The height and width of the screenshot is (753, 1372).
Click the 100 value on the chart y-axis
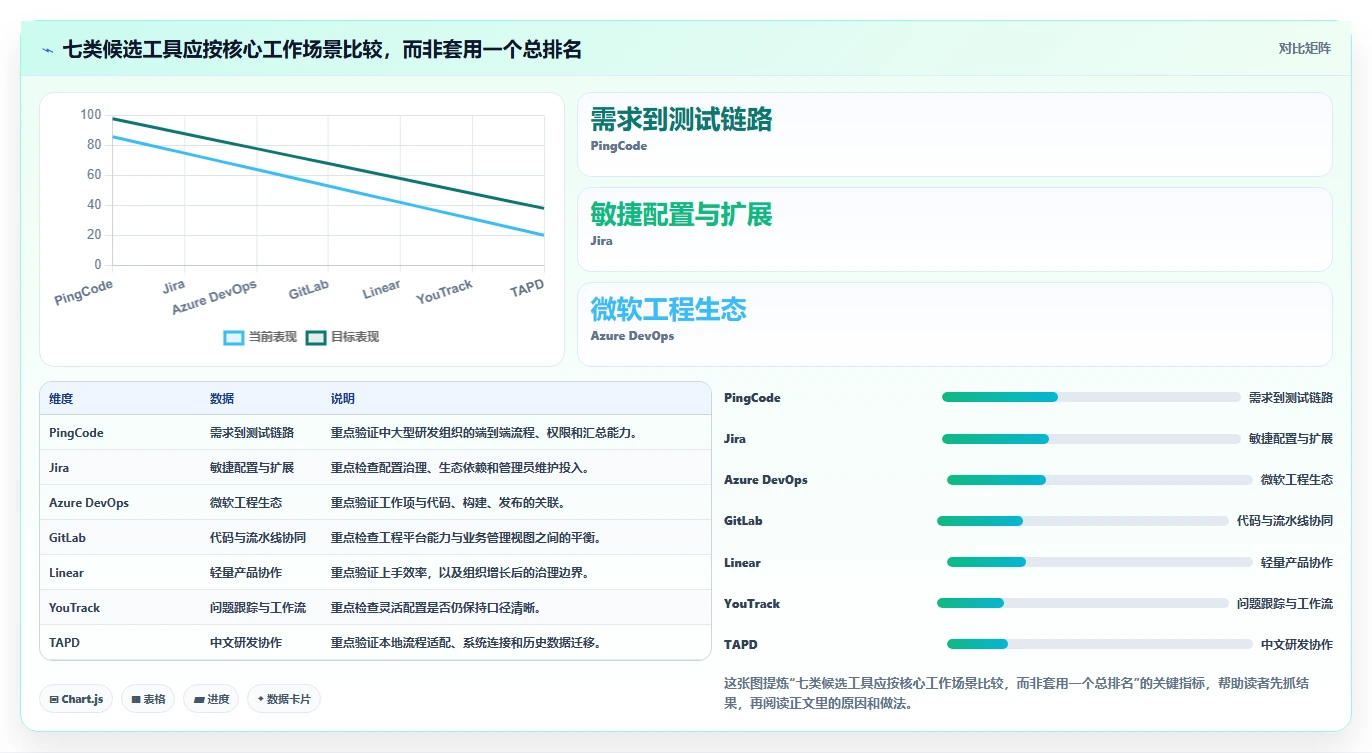click(91, 115)
